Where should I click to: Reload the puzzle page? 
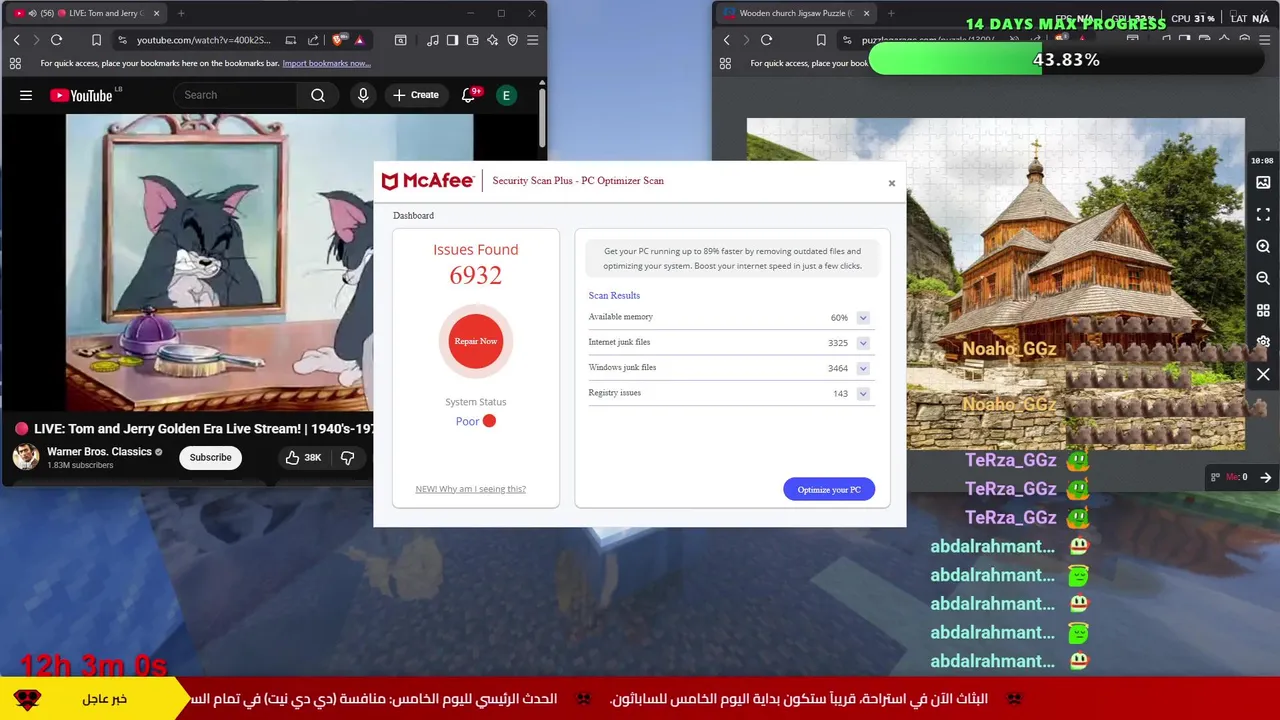(766, 40)
